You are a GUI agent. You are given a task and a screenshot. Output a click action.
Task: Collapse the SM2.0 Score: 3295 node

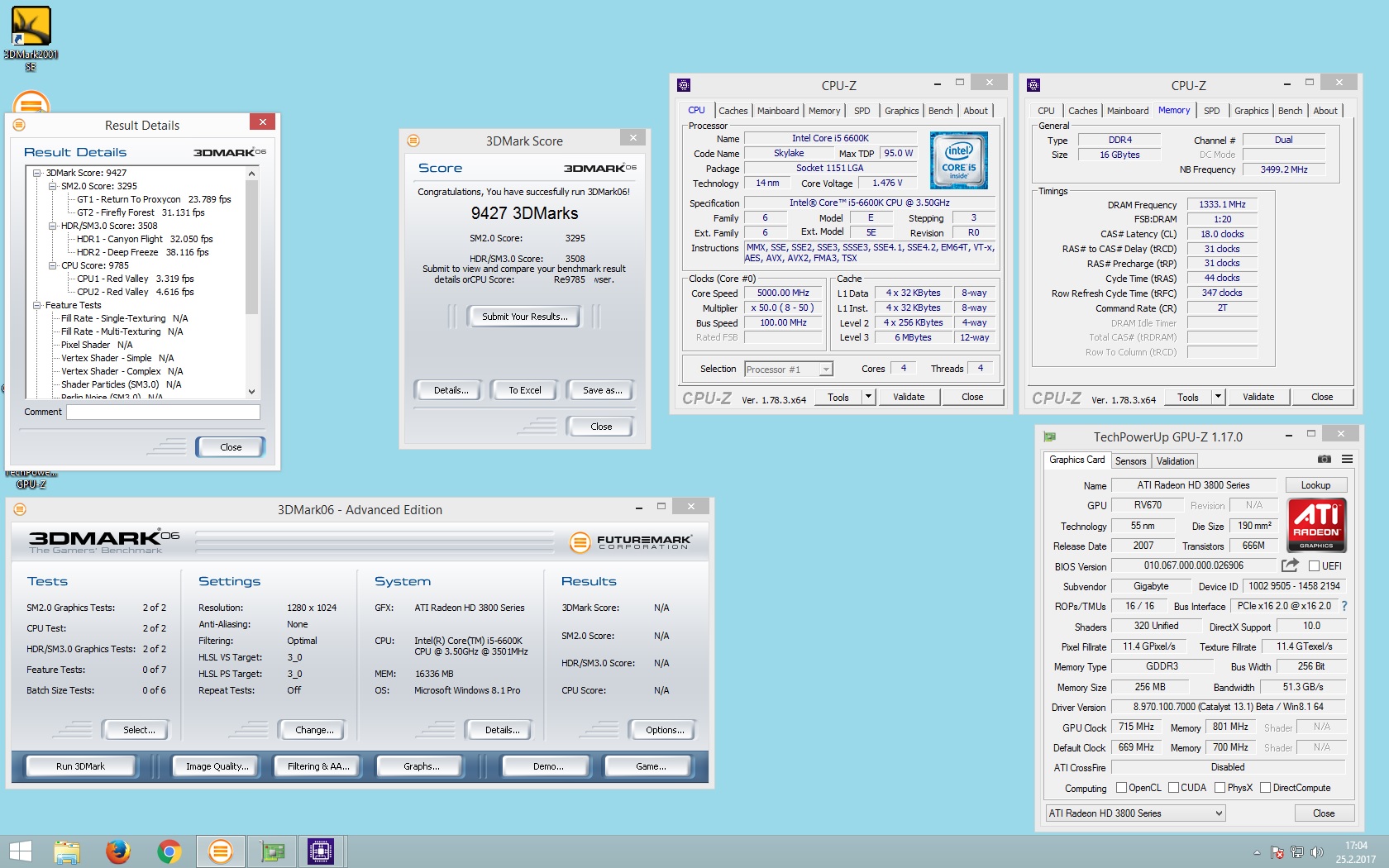coord(53,186)
